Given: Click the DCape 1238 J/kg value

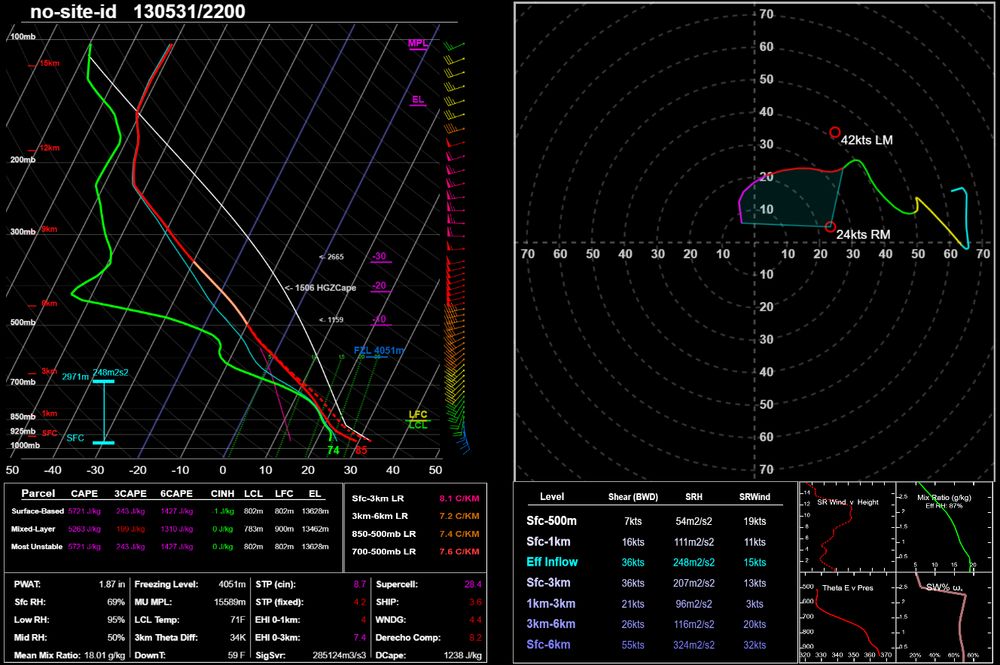Looking at the screenshot, I should click(463, 655).
